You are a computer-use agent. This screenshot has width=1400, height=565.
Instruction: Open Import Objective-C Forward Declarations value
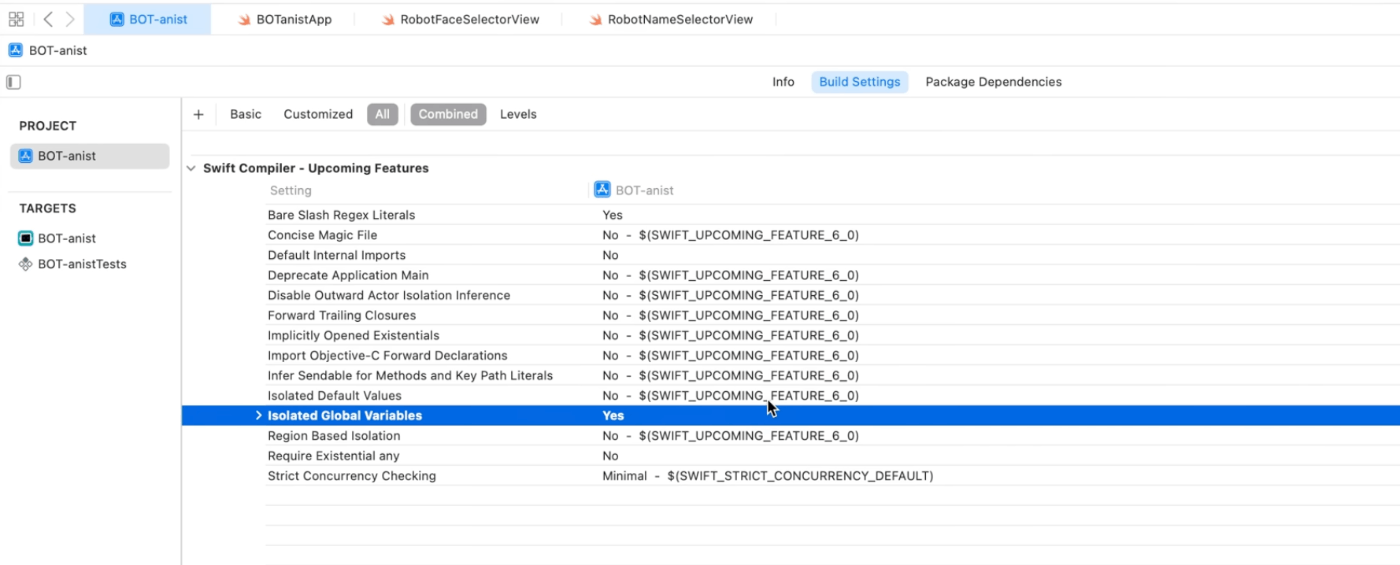tap(730, 355)
